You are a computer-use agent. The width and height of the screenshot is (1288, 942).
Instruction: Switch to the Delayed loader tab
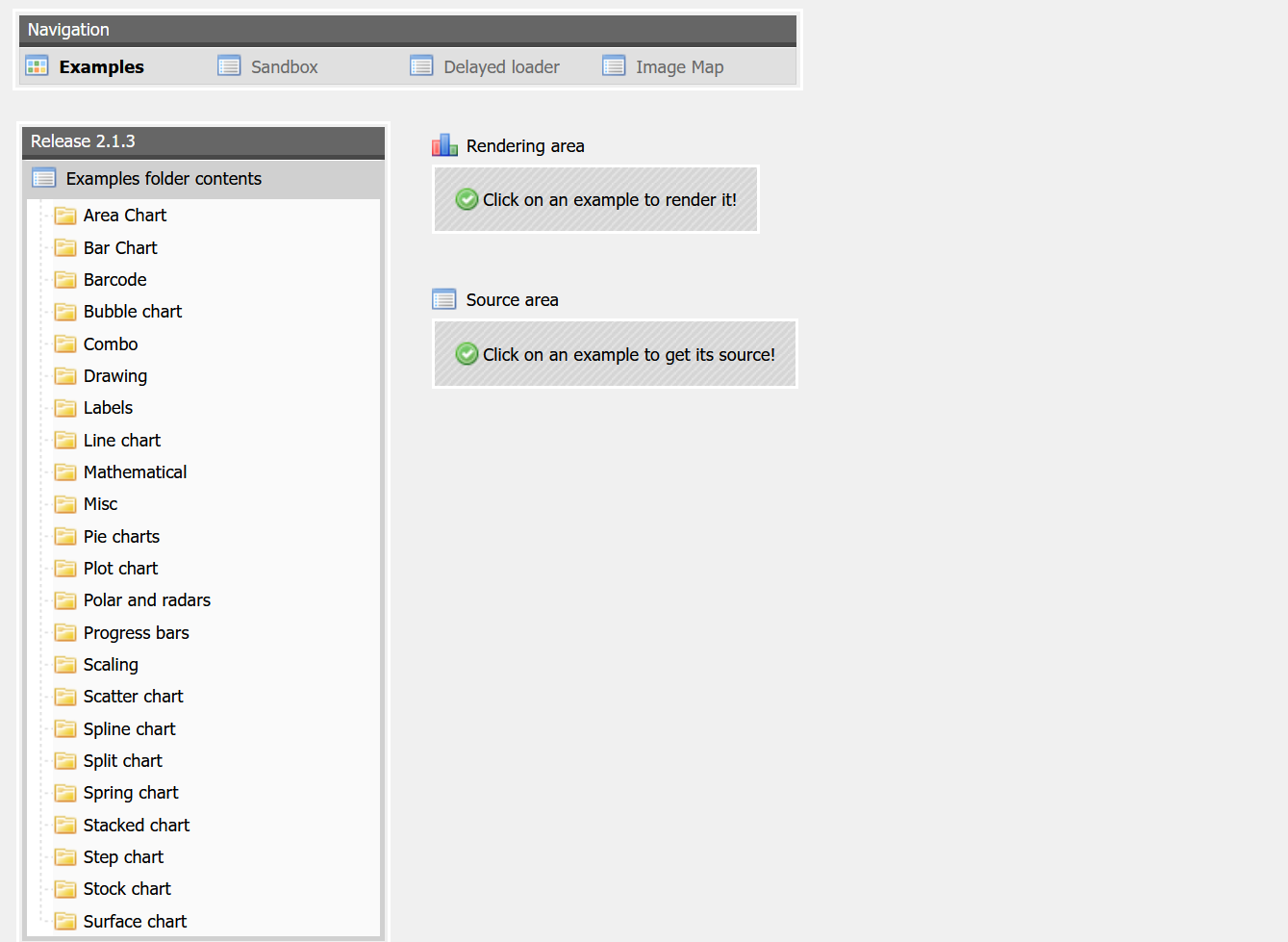coord(501,67)
